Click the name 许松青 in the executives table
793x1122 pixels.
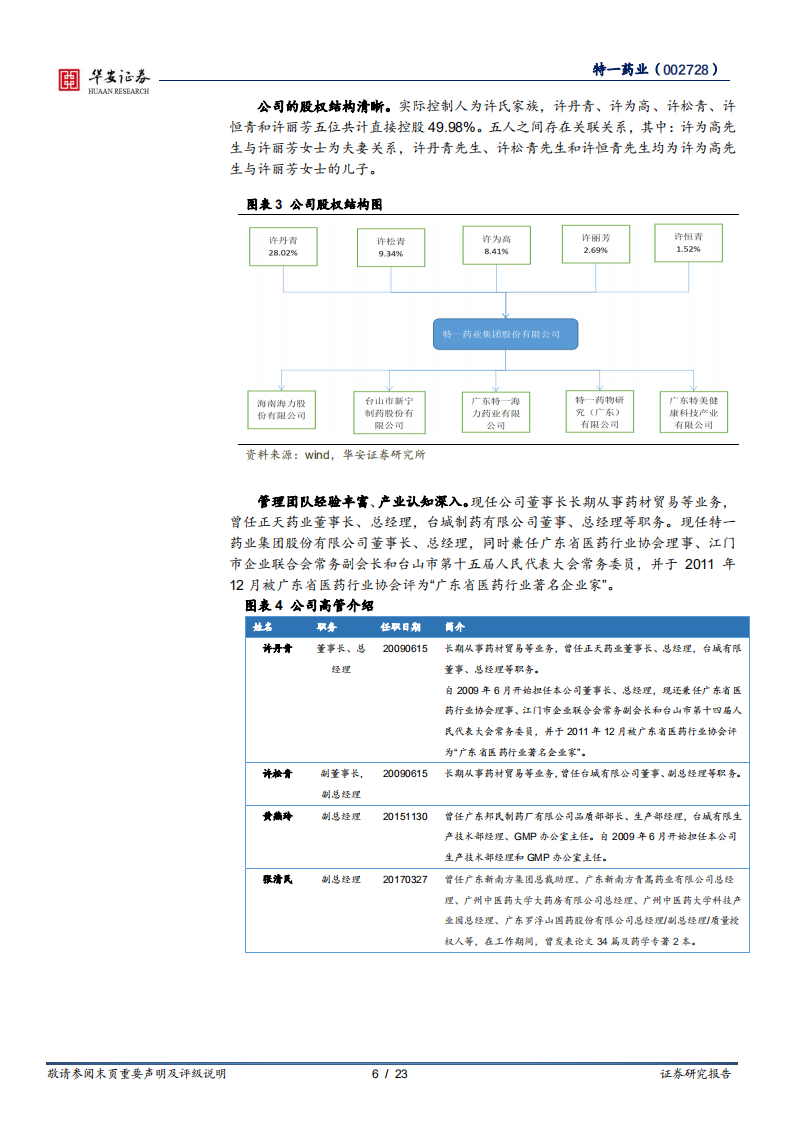coord(278,774)
